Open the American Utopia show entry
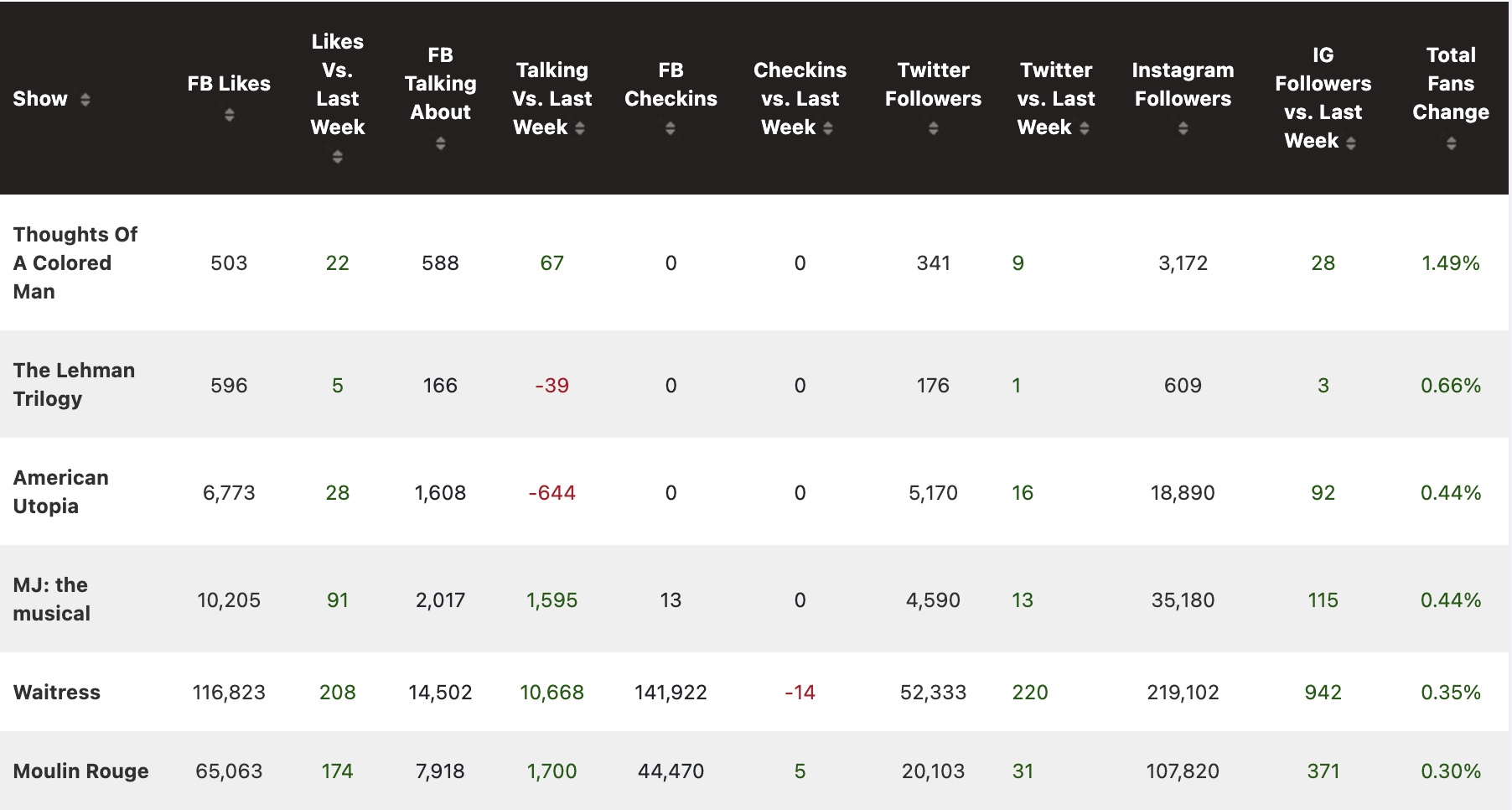The image size is (1512, 810). [60, 491]
